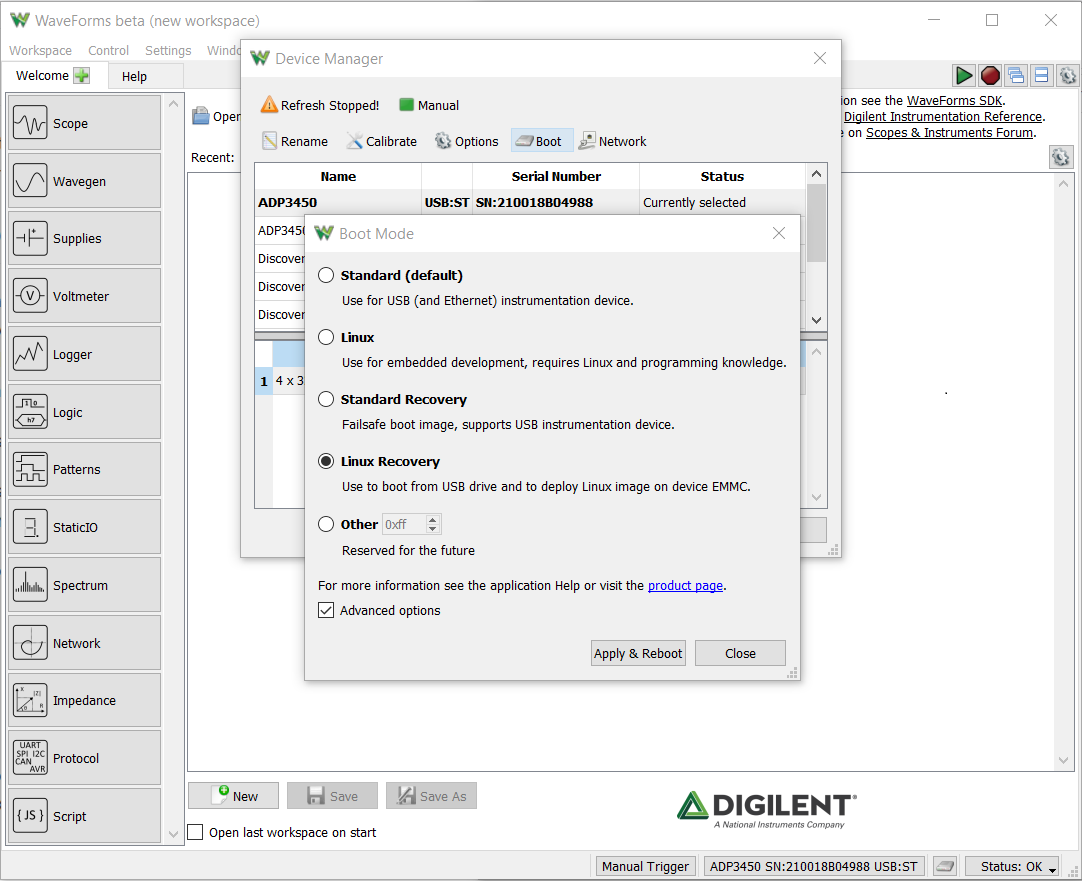Open the Workspace menu

[40, 50]
